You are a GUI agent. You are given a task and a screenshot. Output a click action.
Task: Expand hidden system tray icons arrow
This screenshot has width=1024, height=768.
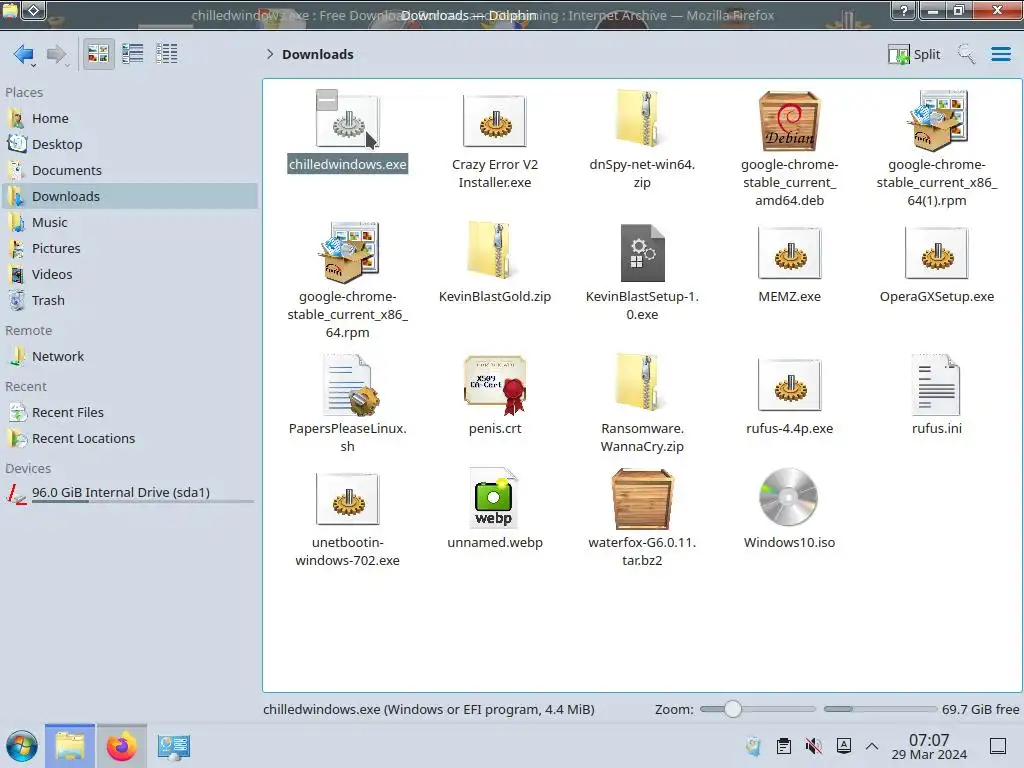pyautogui.click(x=872, y=746)
